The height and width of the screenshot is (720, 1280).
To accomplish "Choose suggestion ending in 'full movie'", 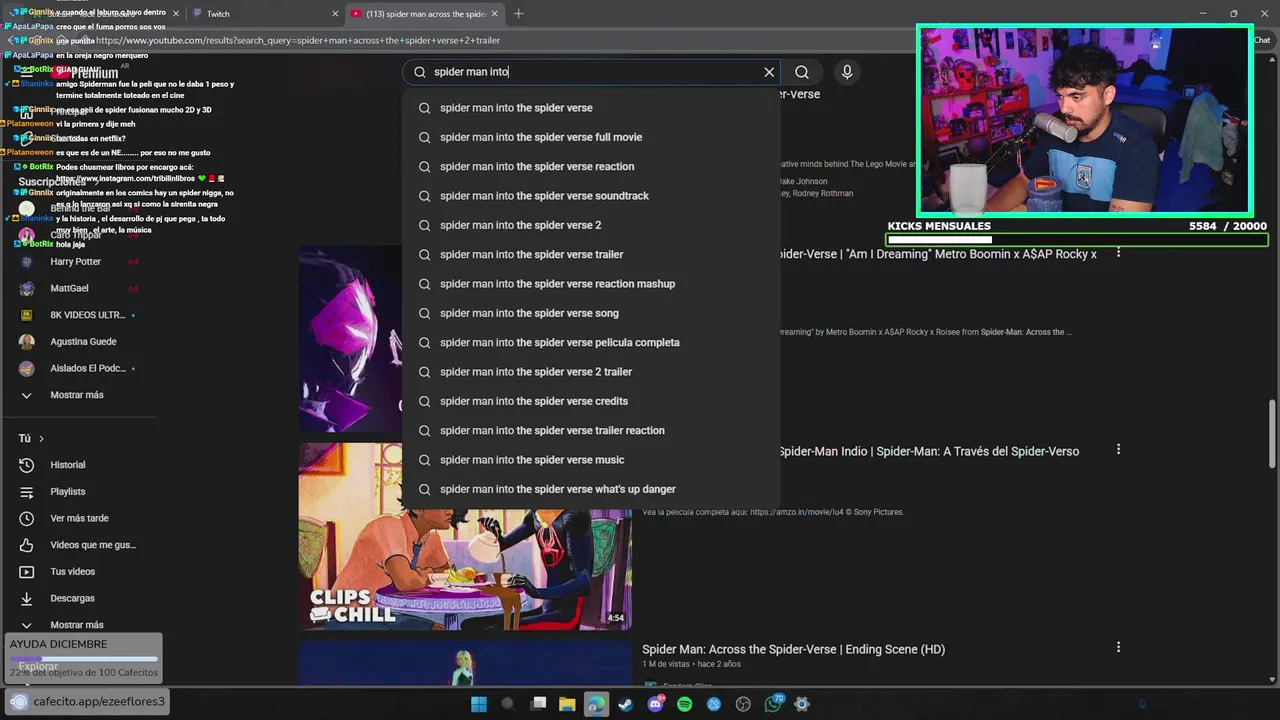I will [x=591, y=137].
